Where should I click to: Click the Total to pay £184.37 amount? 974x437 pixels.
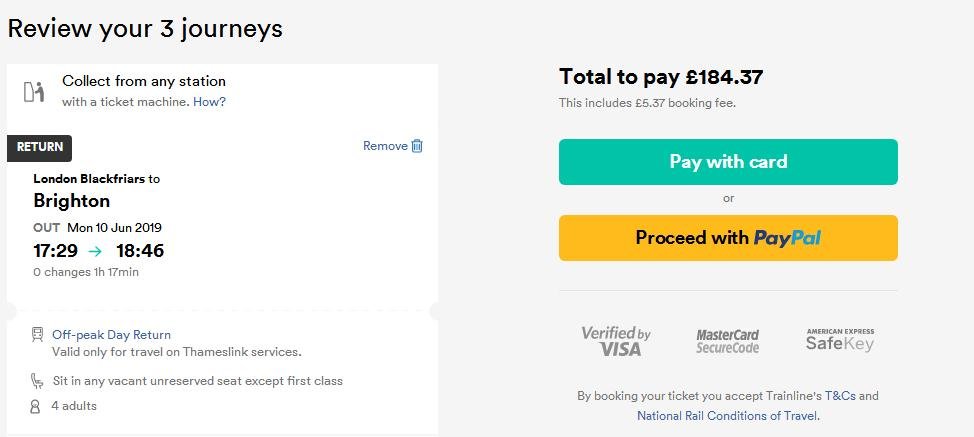(x=661, y=77)
